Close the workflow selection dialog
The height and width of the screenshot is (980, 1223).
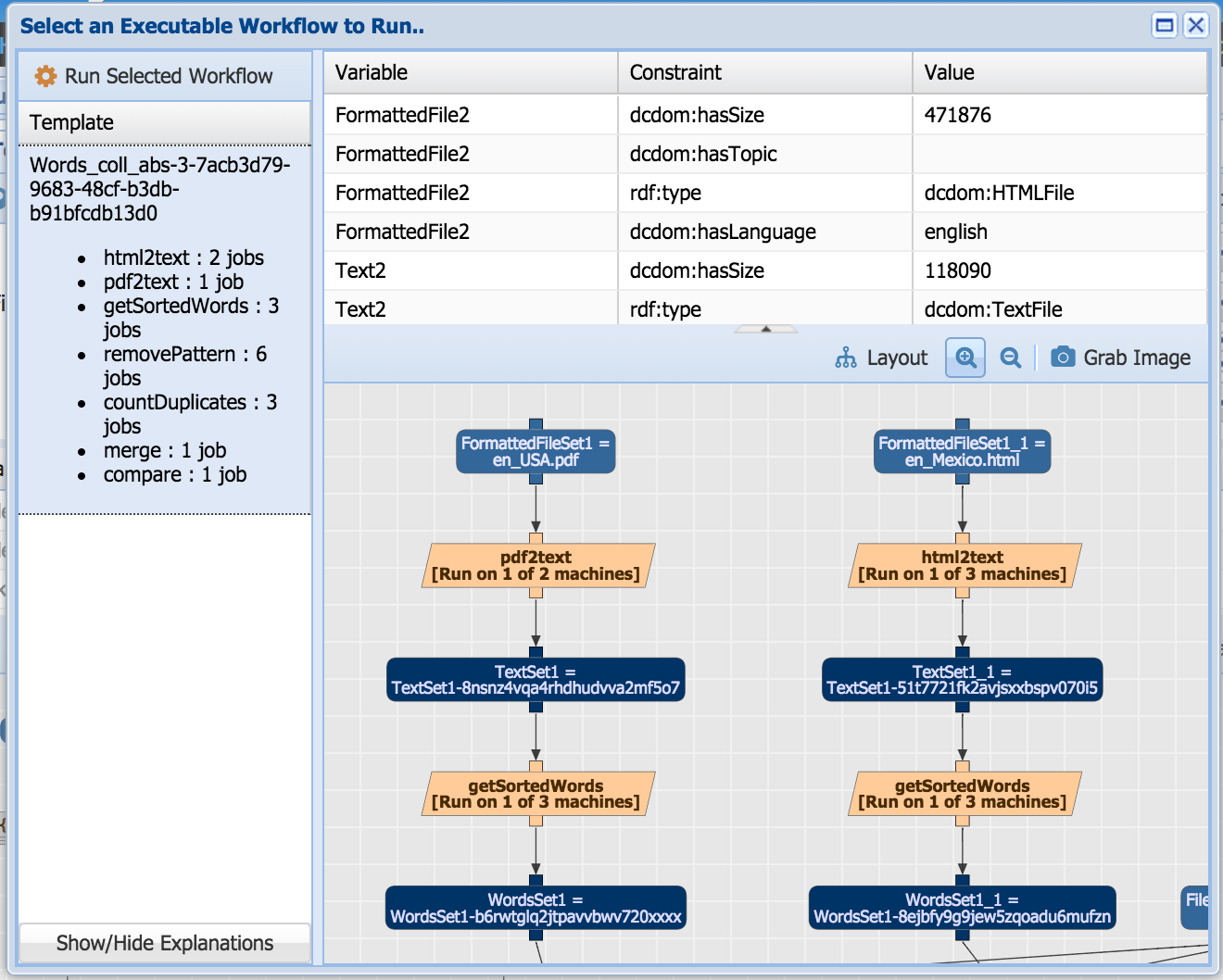pos(1196,25)
